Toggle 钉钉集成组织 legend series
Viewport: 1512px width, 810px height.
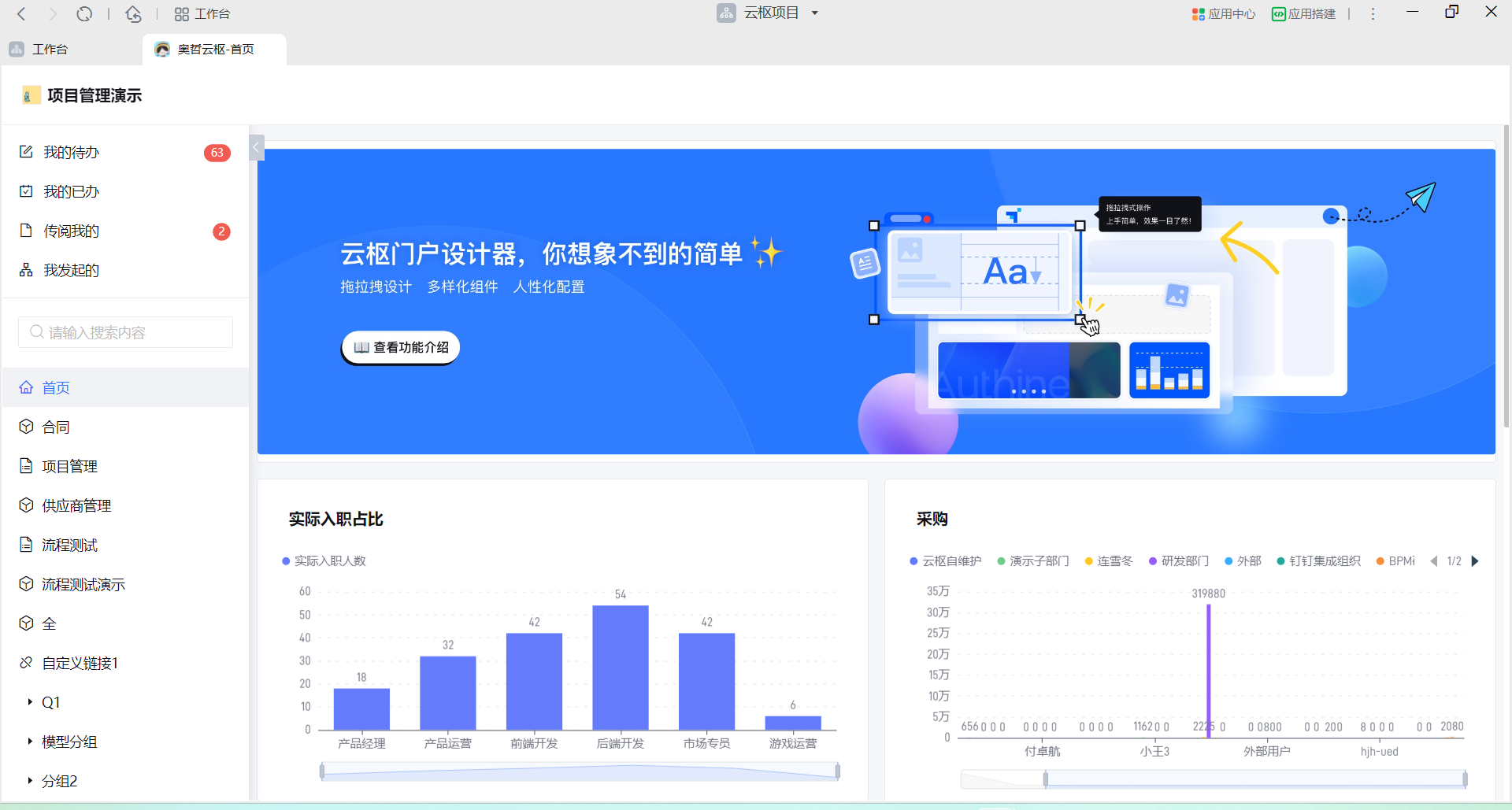1319,561
